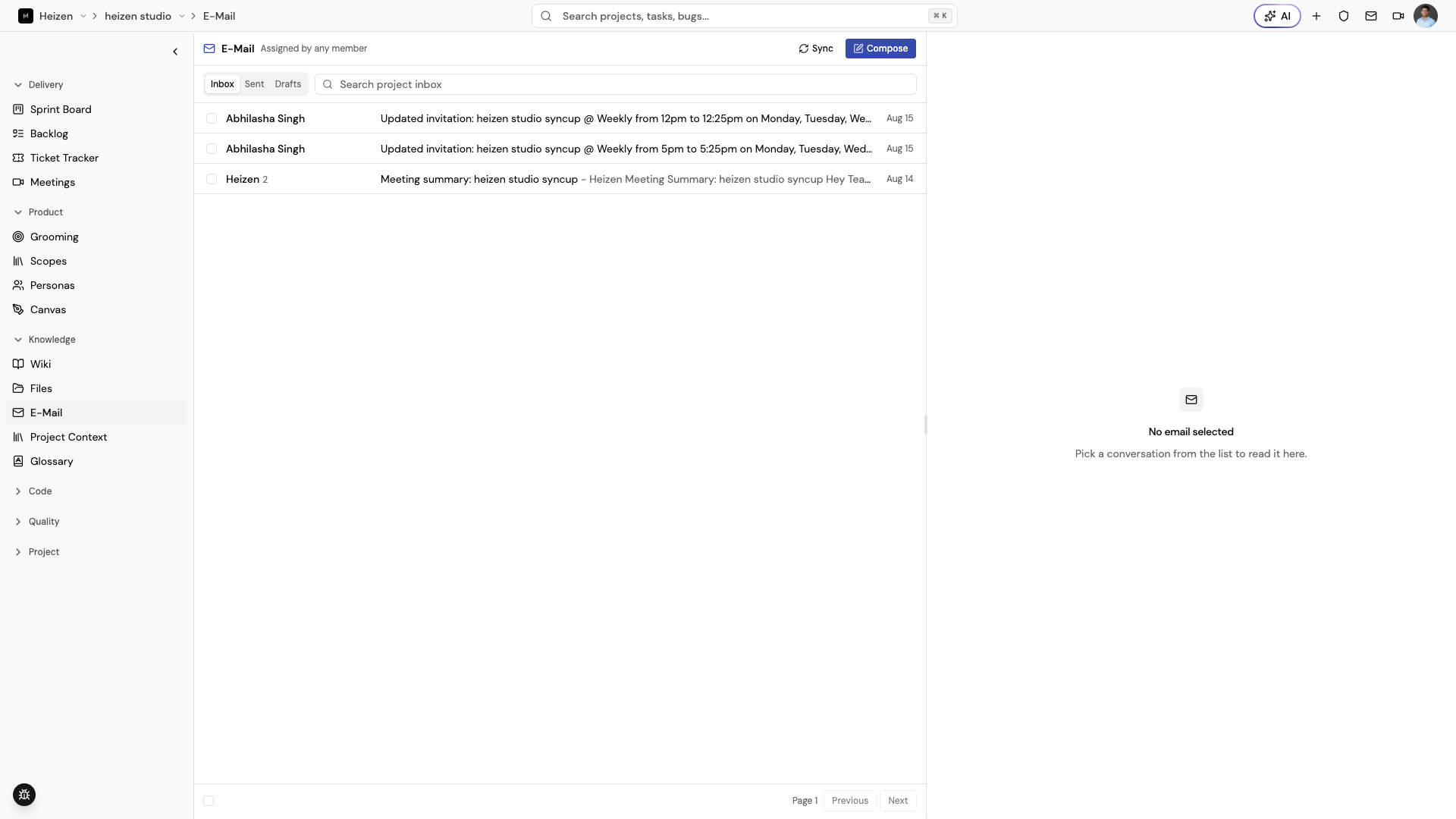The height and width of the screenshot is (819, 1456).
Task: Click the plus create icon in the top bar
Action: click(1316, 16)
